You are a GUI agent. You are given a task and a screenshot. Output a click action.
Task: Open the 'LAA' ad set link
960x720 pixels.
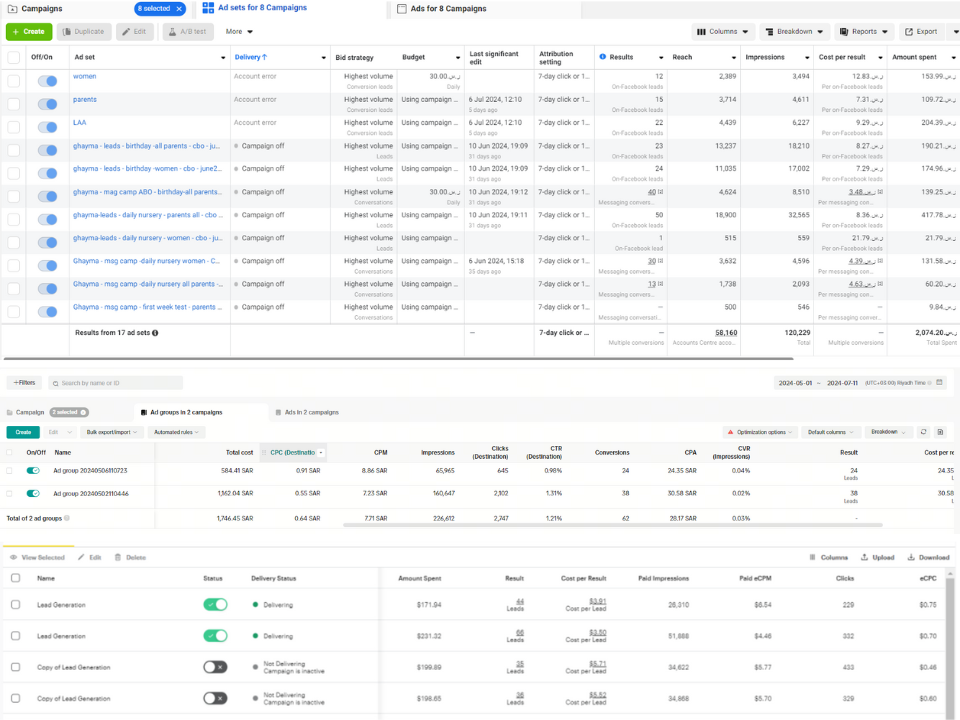80,122
